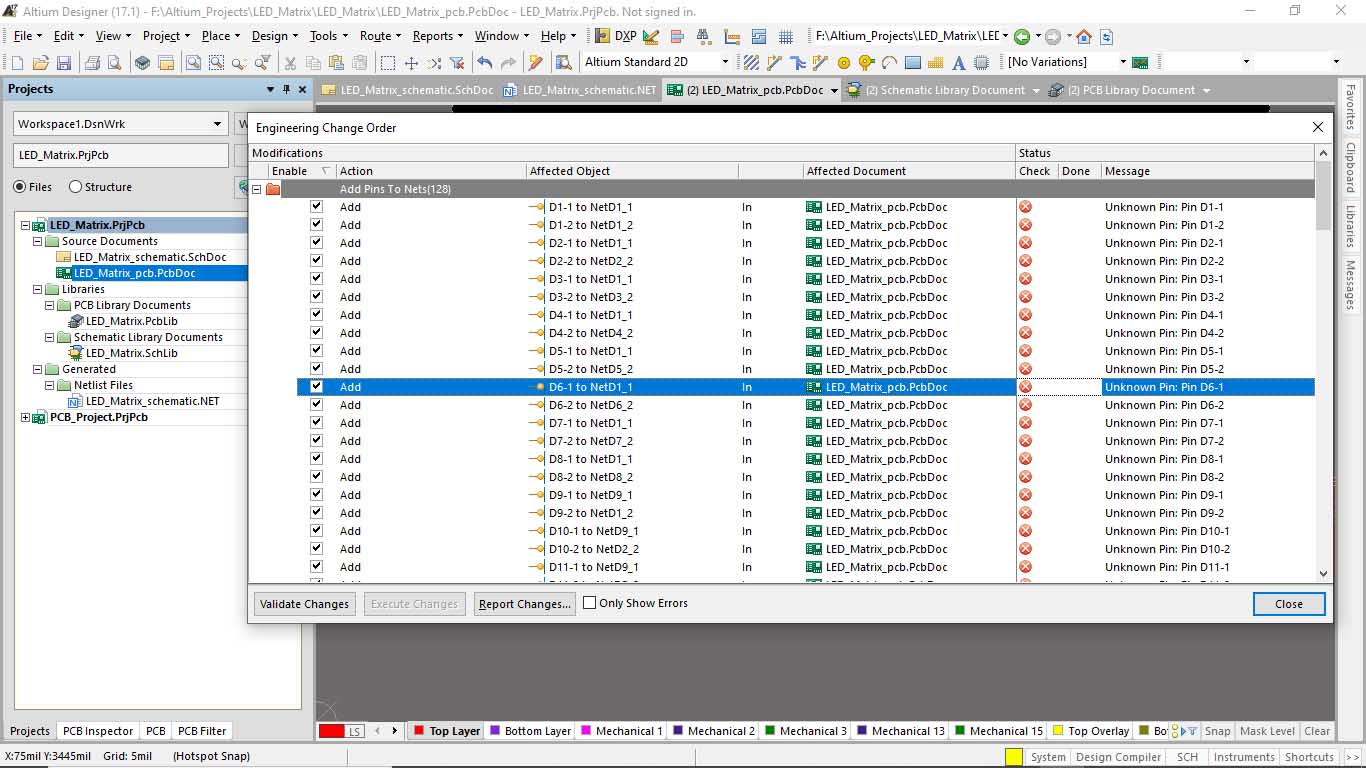Select the Place Arc tool icon
1366x768 pixels.
(889, 62)
